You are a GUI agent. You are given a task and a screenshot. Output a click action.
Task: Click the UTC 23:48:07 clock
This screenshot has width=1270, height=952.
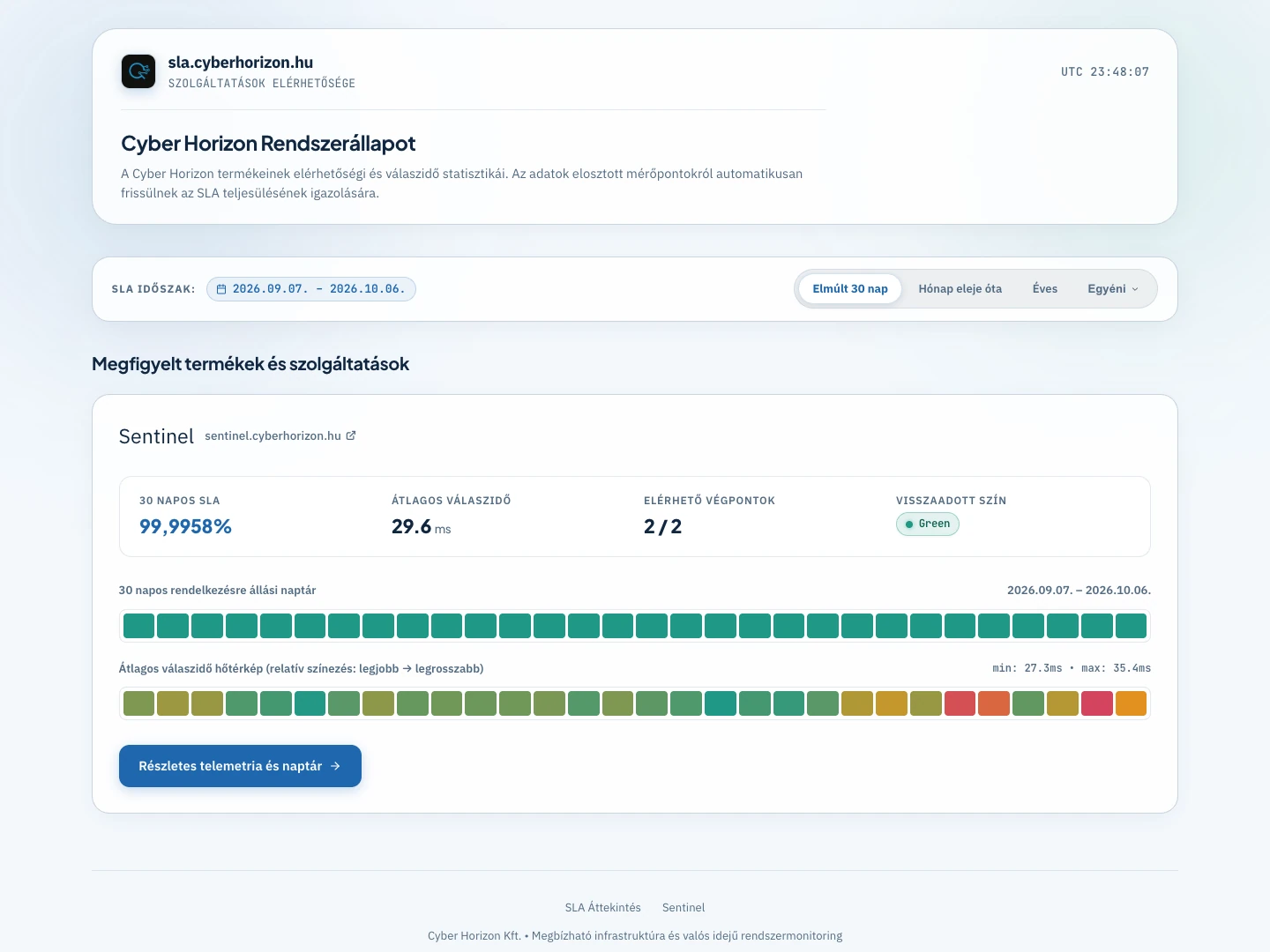coord(1105,72)
